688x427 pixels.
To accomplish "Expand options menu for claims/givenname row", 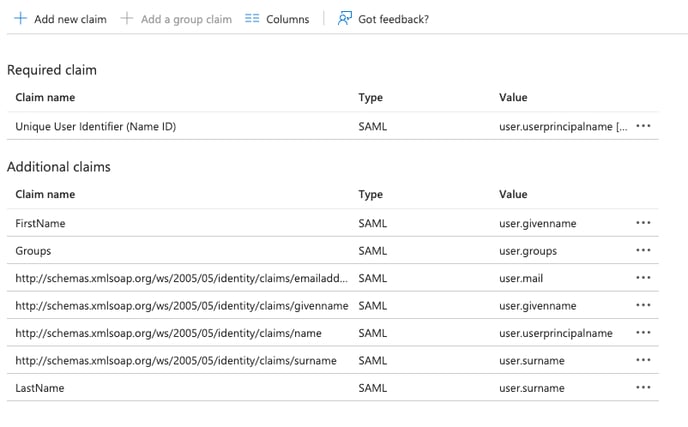I will coord(643,305).
